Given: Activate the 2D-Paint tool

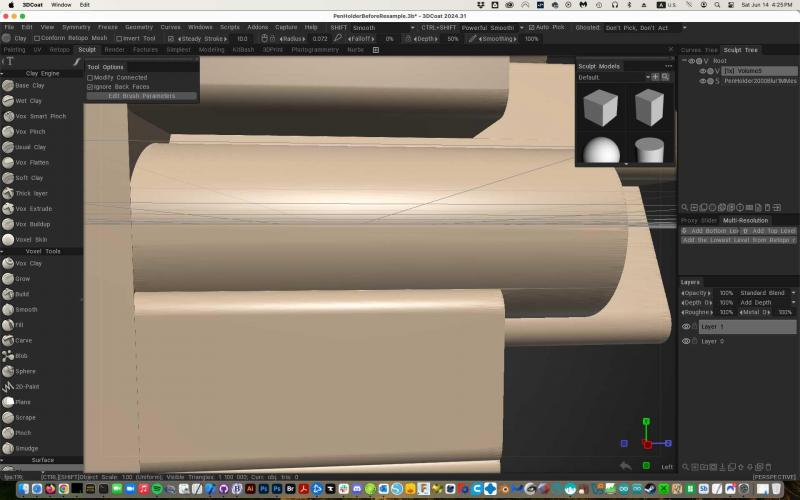Looking at the screenshot, I should (x=27, y=386).
